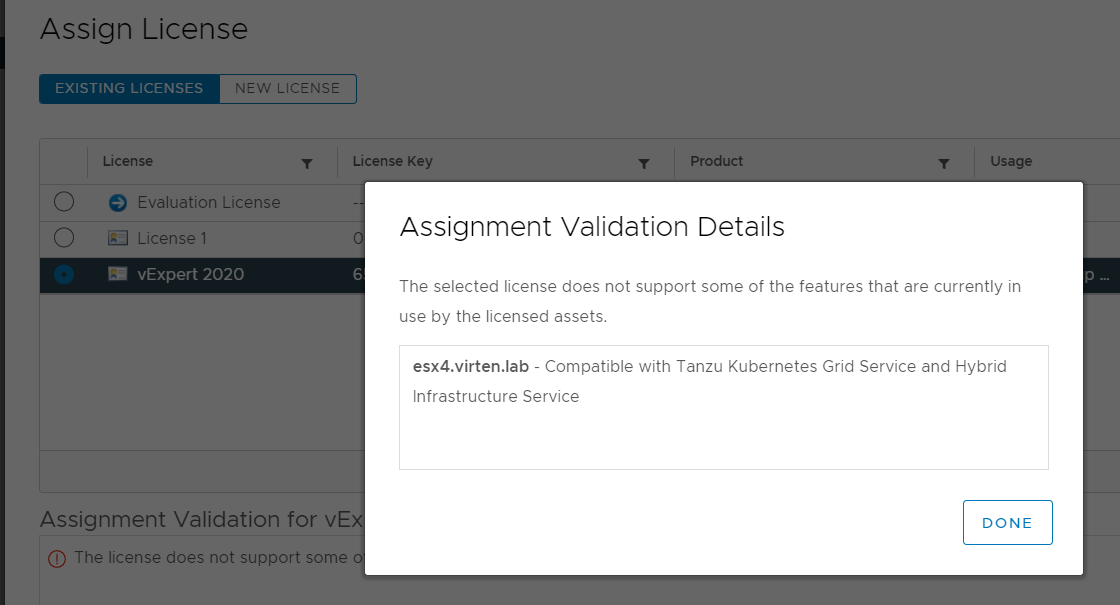
Task: Click the Assign License page title
Action: coord(144,29)
